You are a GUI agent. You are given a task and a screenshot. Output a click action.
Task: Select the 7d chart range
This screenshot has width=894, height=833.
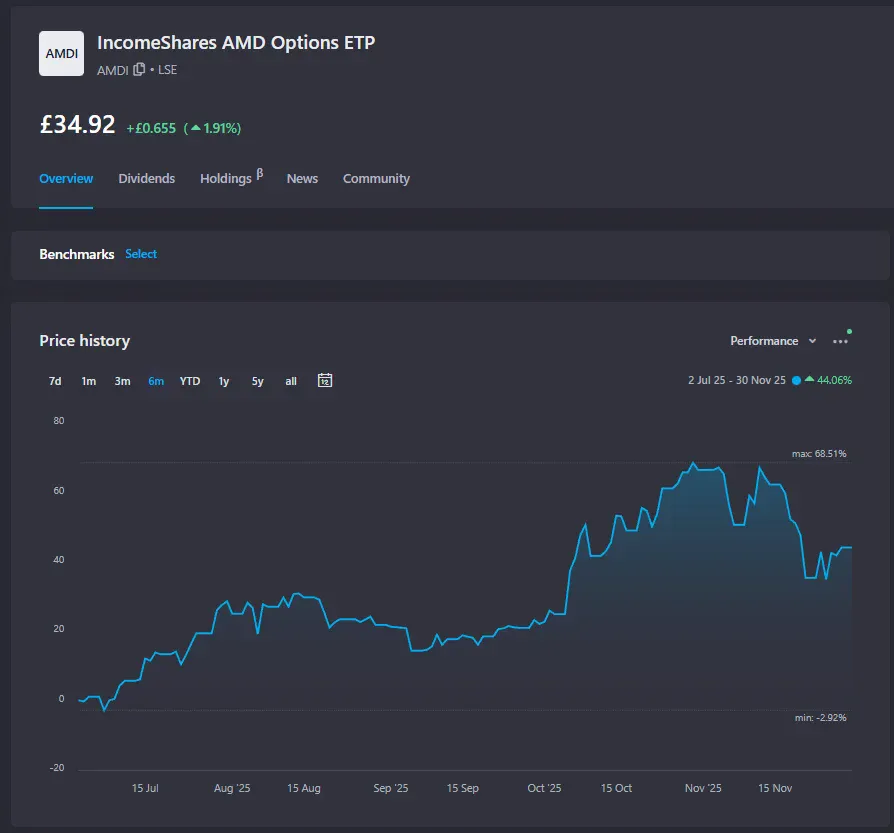(x=55, y=381)
